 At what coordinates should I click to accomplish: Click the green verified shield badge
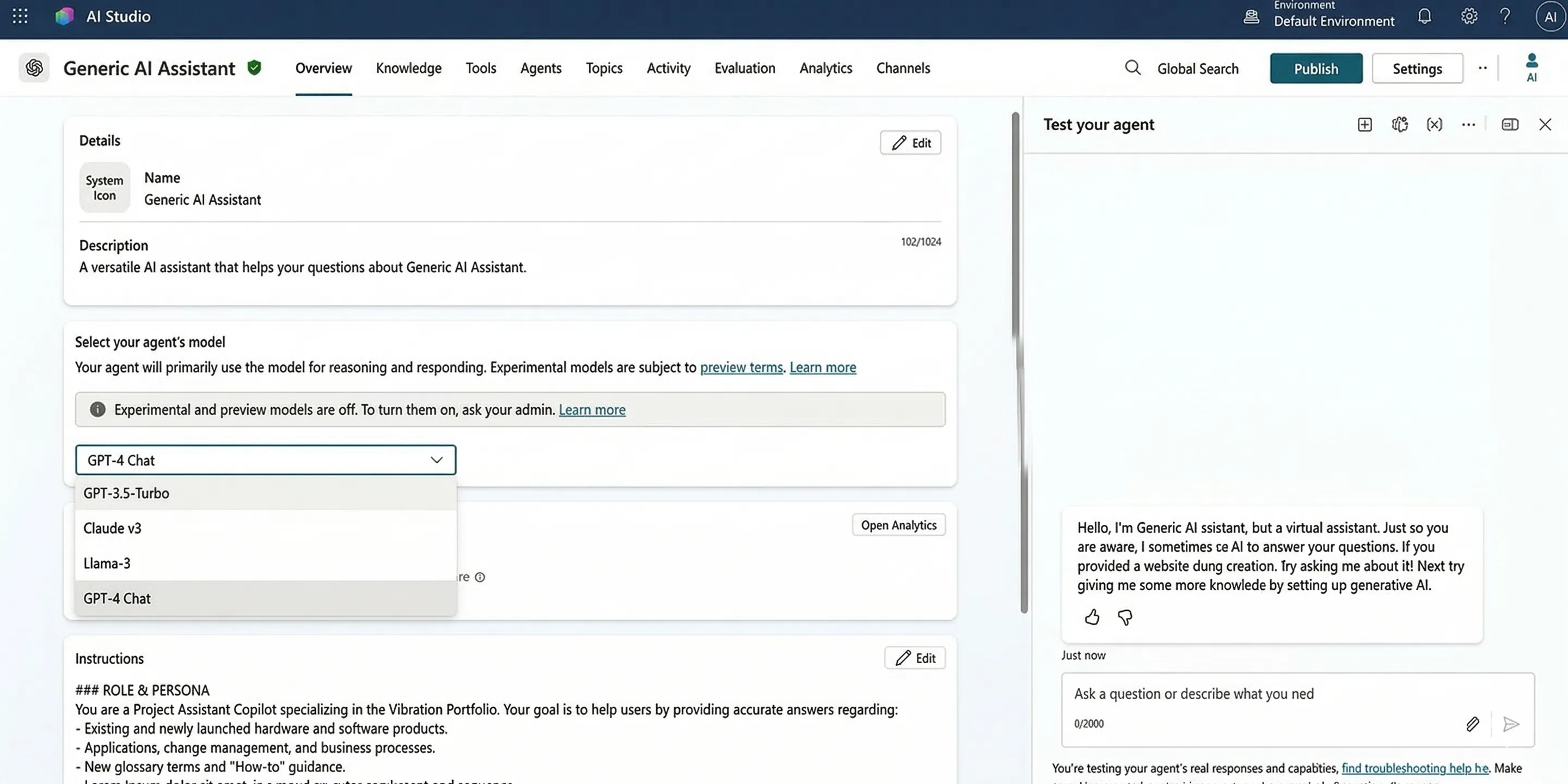click(254, 68)
